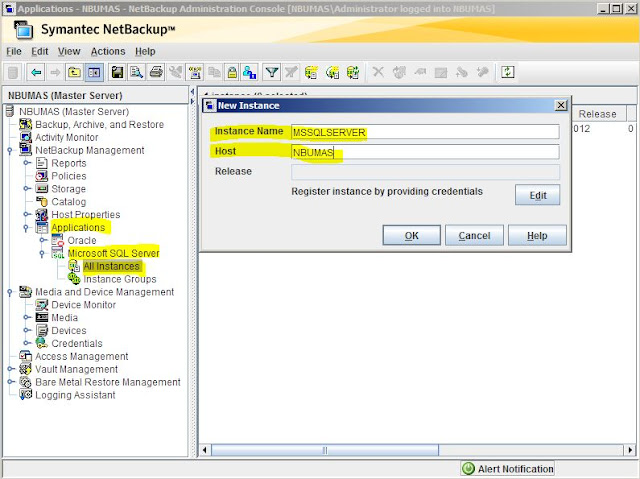The width and height of the screenshot is (640, 479).
Task: Click the printer icon in the toolbar
Action: click(x=156, y=73)
